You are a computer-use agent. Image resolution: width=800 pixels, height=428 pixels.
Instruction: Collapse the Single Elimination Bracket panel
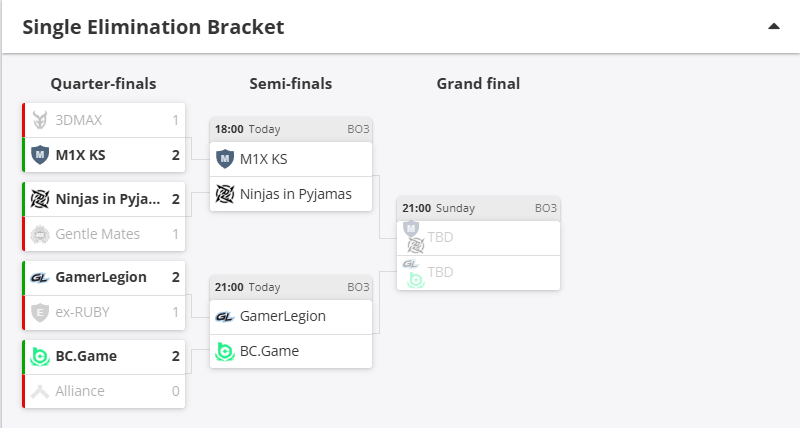[x=773, y=27]
